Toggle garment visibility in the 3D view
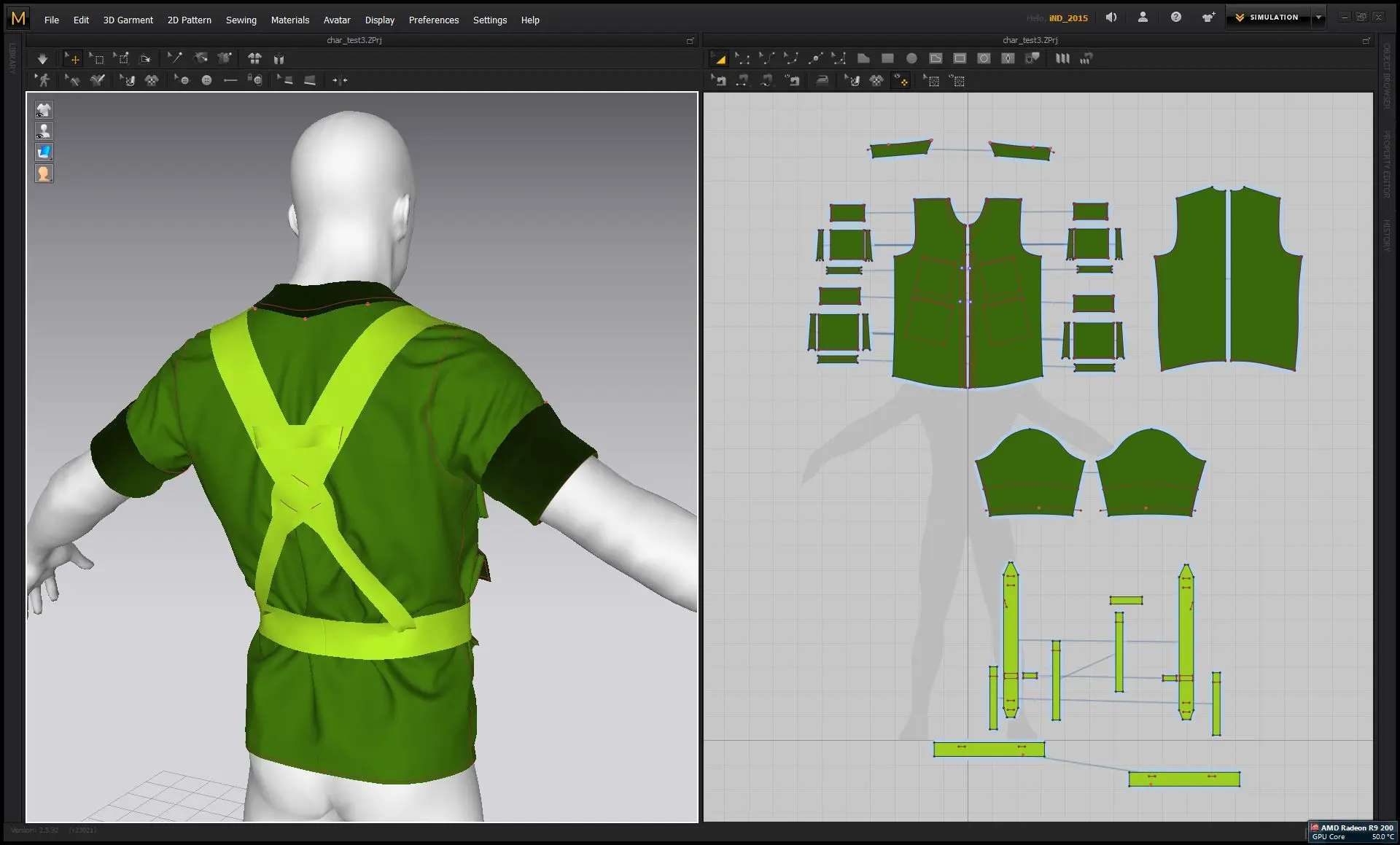 point(44,110)
